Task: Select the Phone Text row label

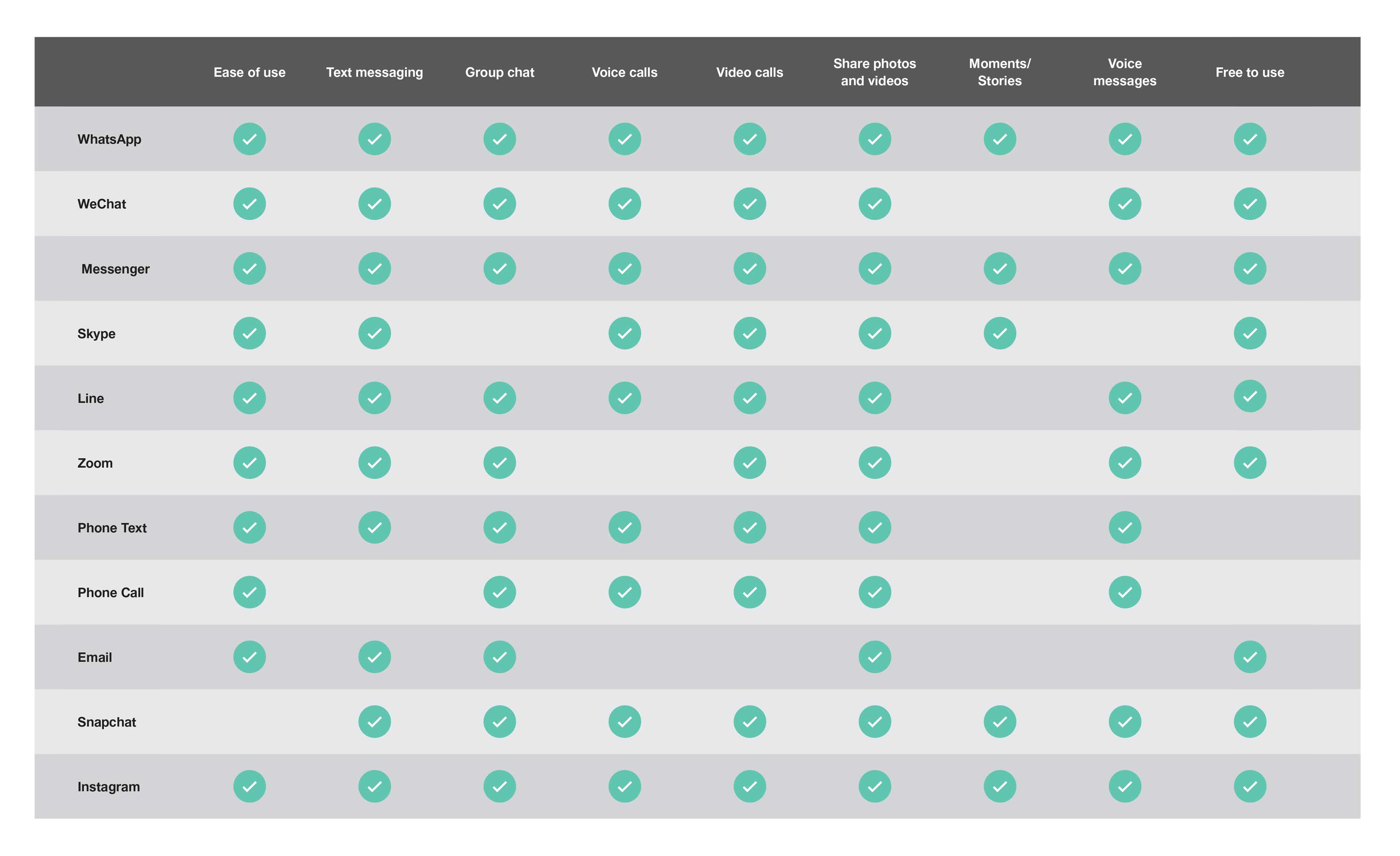Action: [x=112, y=528]
